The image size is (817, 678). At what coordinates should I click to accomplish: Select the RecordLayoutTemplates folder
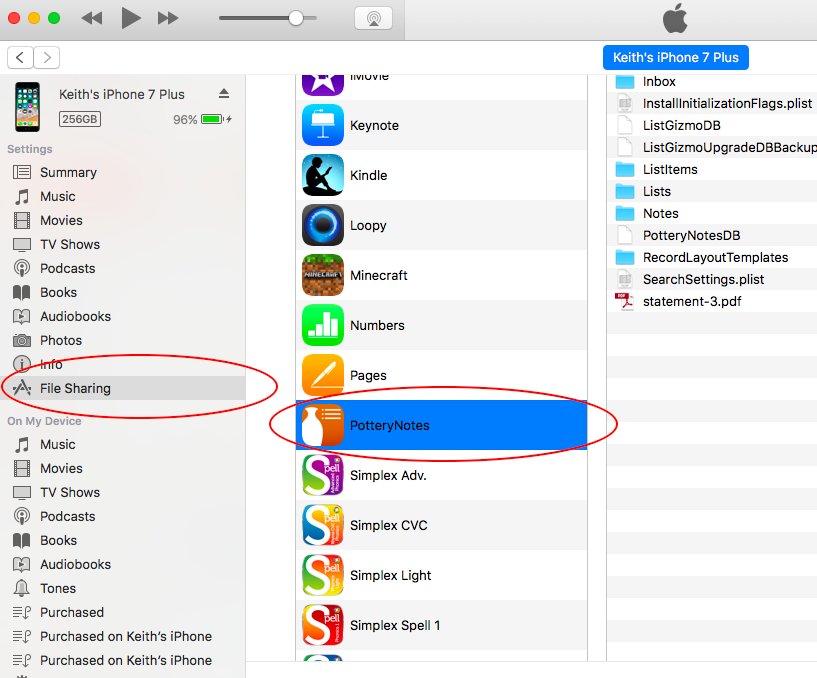712,257
